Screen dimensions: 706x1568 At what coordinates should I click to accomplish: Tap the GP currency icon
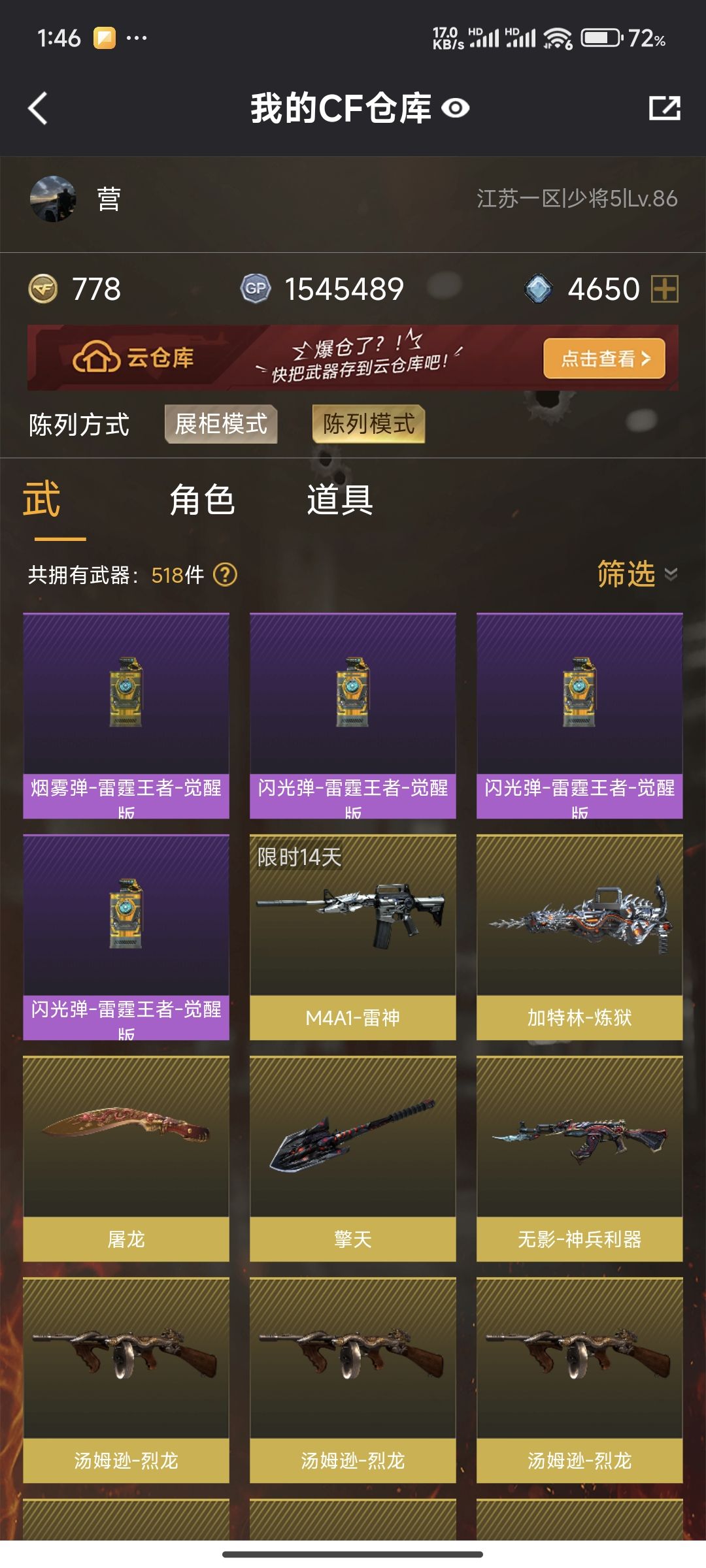pos(256,289)
